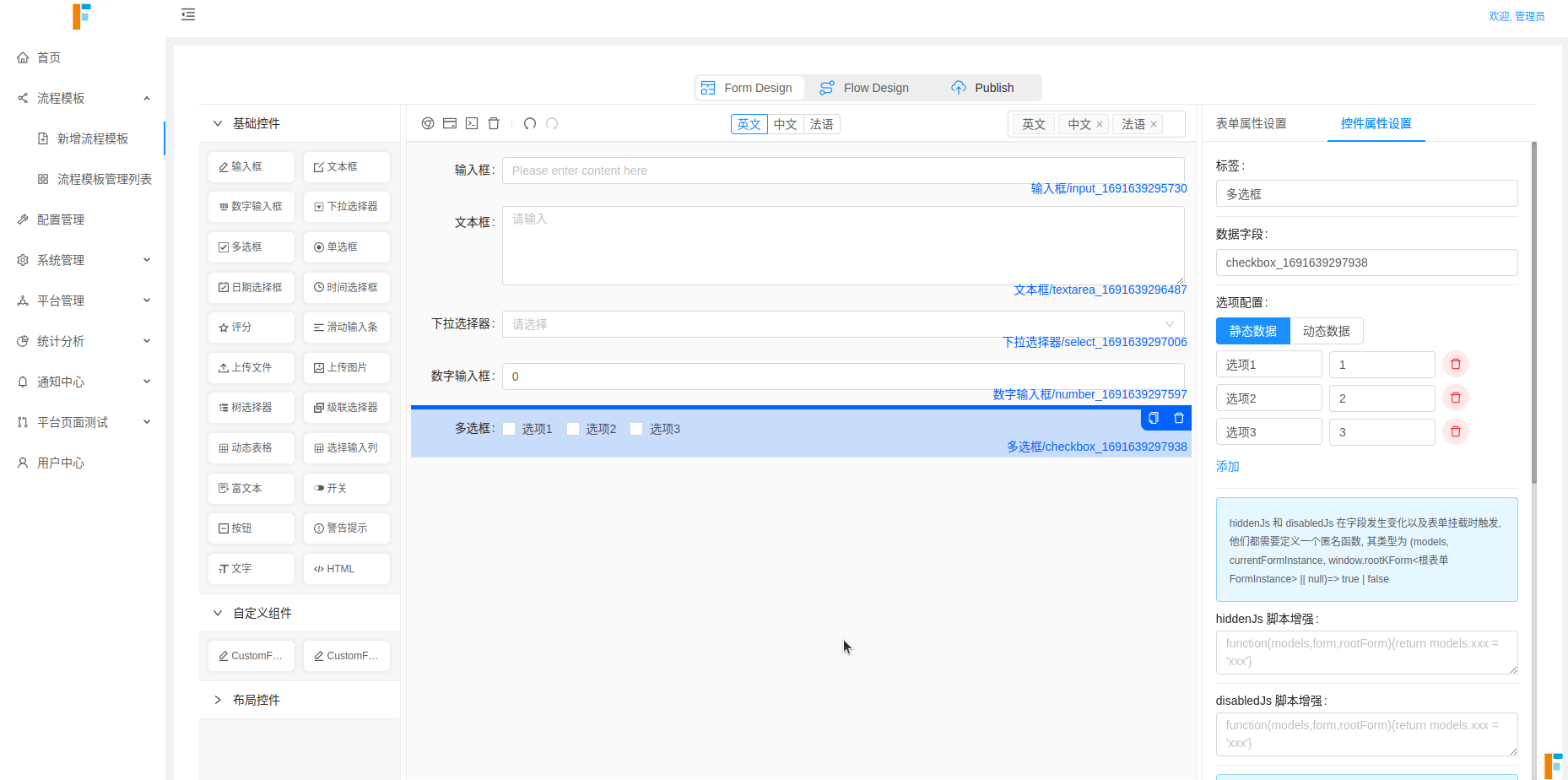Click hiddenJs 脚本增强 textarea
1568x780 pixels.
[x=1366, y=653]
